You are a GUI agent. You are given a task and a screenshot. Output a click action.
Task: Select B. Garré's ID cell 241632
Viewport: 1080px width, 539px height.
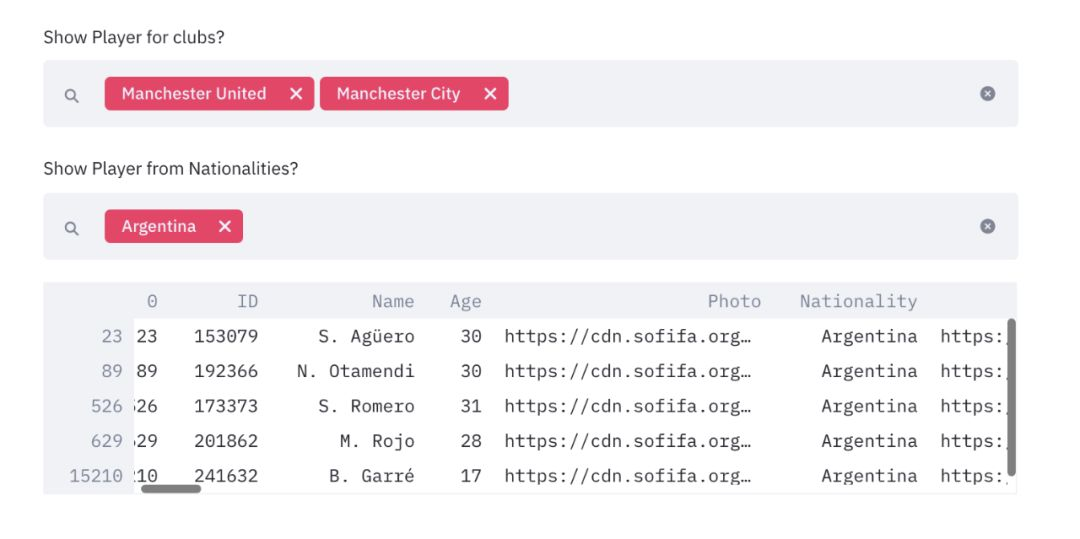(225, 476)
